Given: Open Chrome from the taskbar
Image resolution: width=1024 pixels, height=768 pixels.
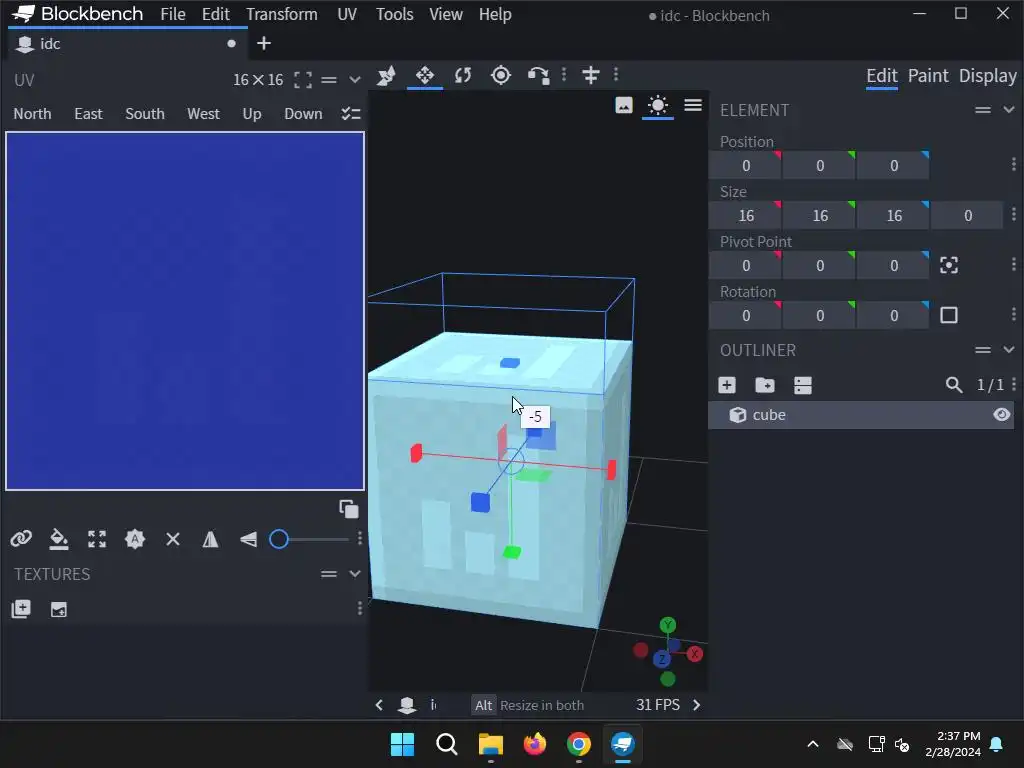Looking at the screenshot, I should coord(579,744).
